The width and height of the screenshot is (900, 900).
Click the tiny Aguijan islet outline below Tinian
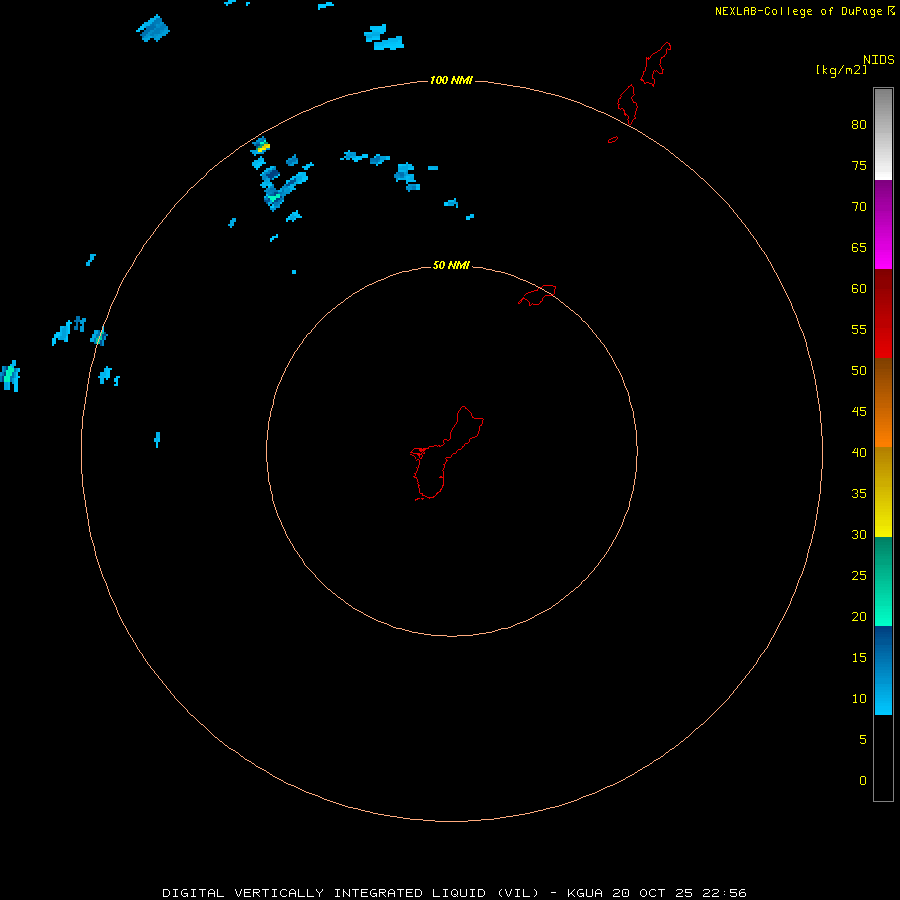613,139
